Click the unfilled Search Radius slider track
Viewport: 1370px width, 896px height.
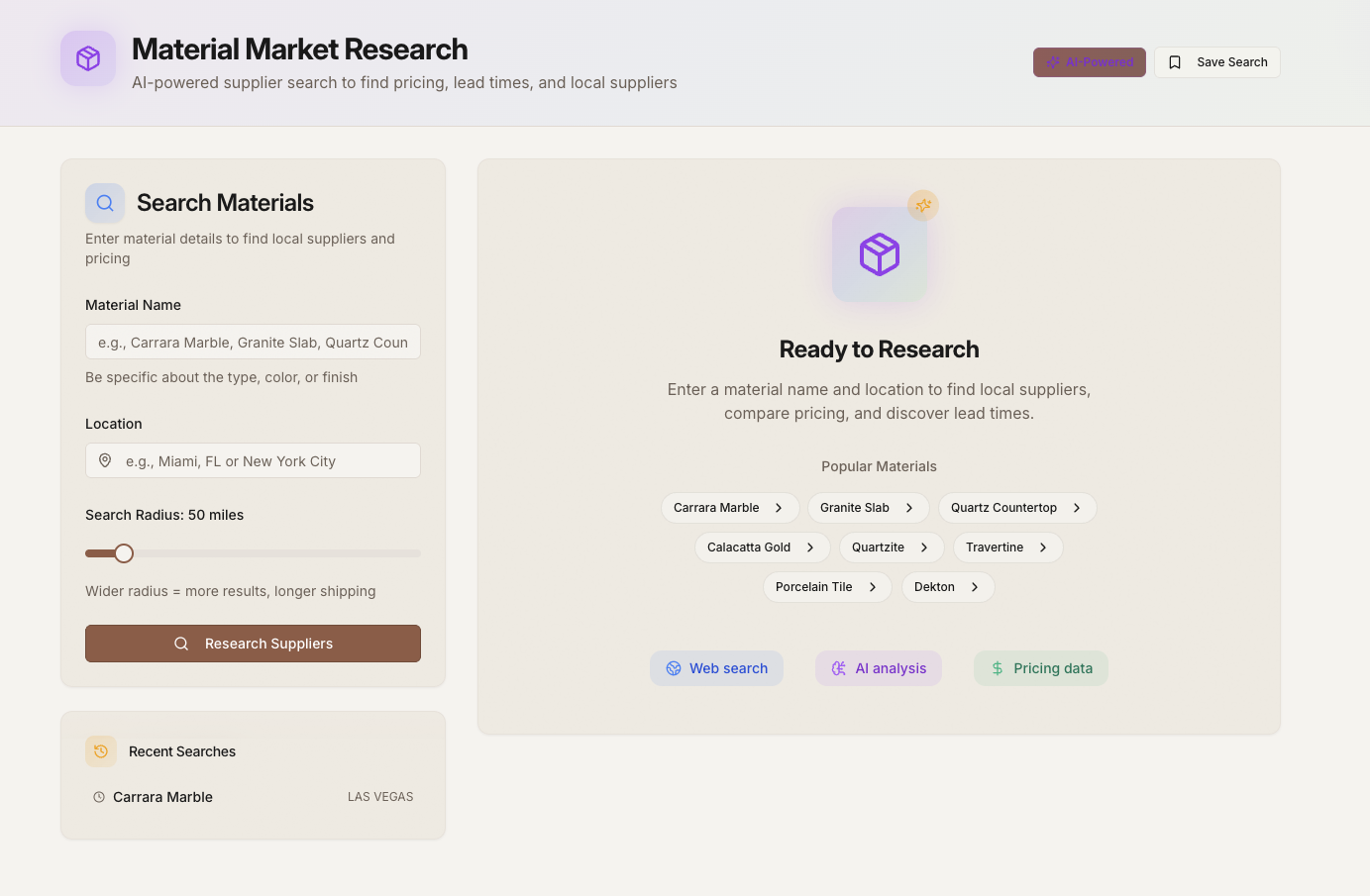pyautogui.click(x=277, y=553)
